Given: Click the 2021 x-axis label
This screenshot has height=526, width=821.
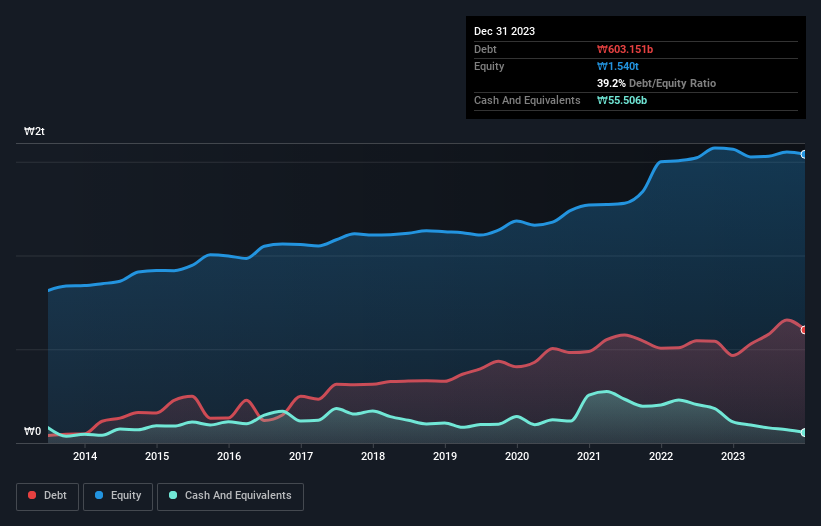Looking at the screenshot, I should point(589,456).
